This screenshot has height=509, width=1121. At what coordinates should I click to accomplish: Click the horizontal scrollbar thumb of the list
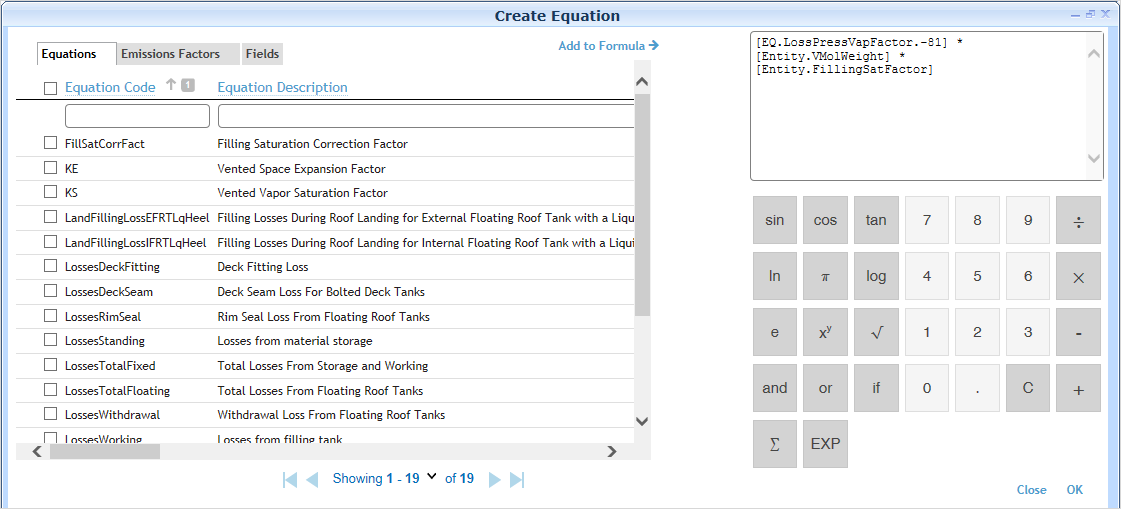(x=104, y=452)
